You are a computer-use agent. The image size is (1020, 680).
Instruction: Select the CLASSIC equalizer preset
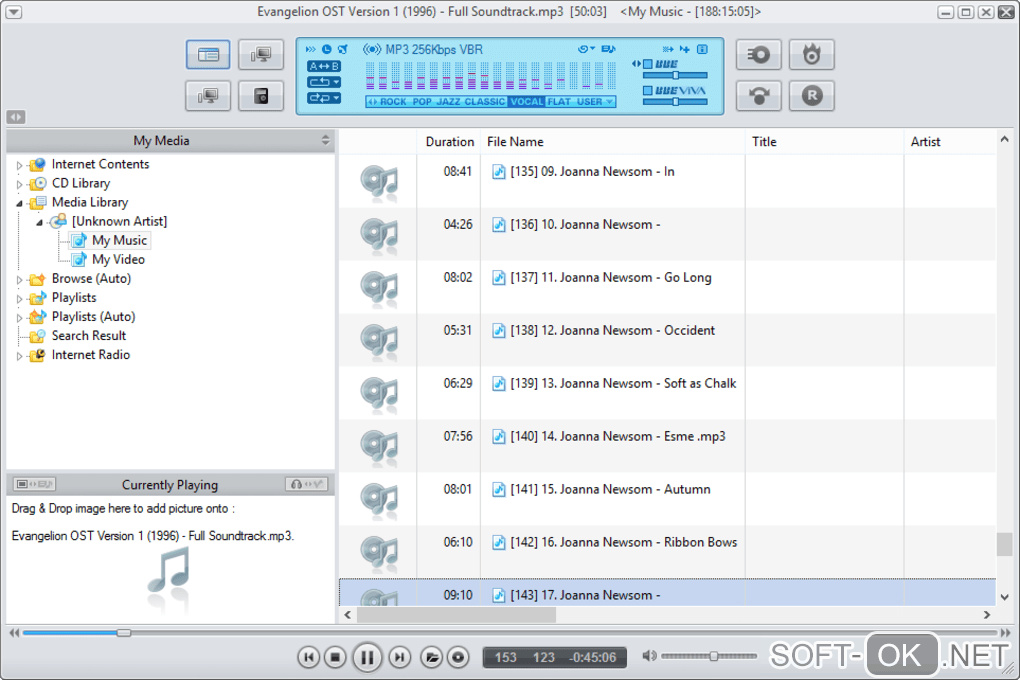pos(485,102)
